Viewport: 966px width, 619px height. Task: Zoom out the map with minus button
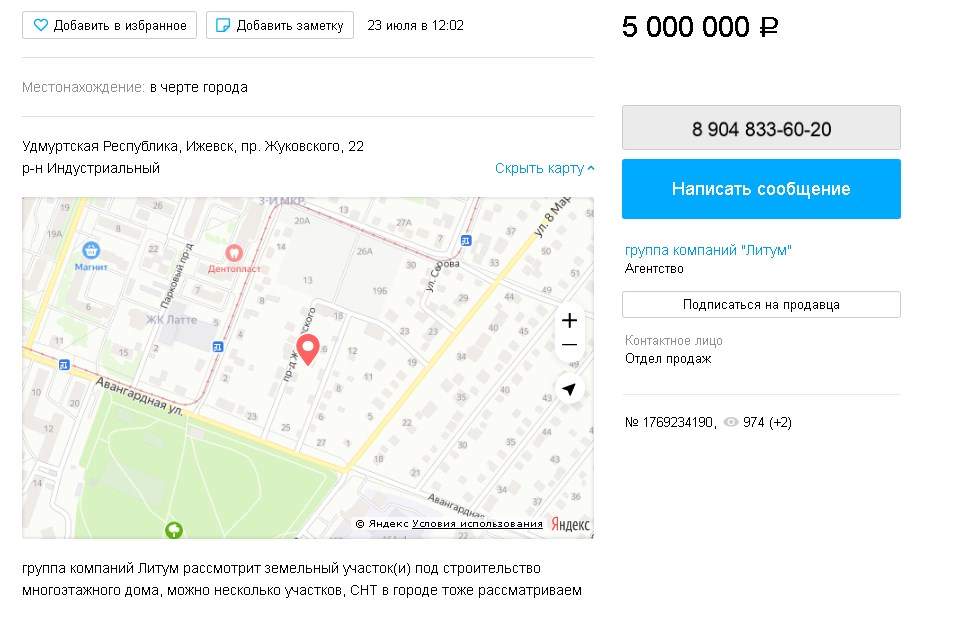569,345
